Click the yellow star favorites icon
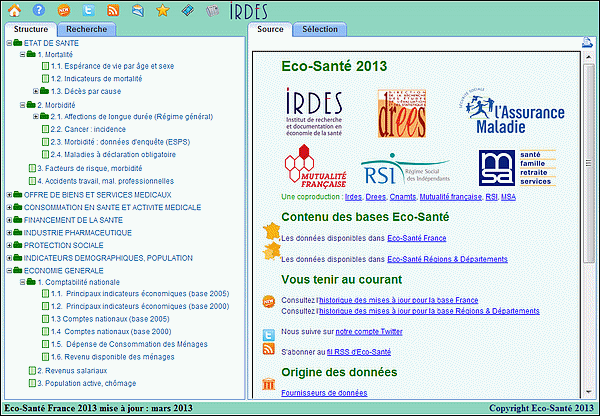Screen dimensions: 600x416 [163, 10]
